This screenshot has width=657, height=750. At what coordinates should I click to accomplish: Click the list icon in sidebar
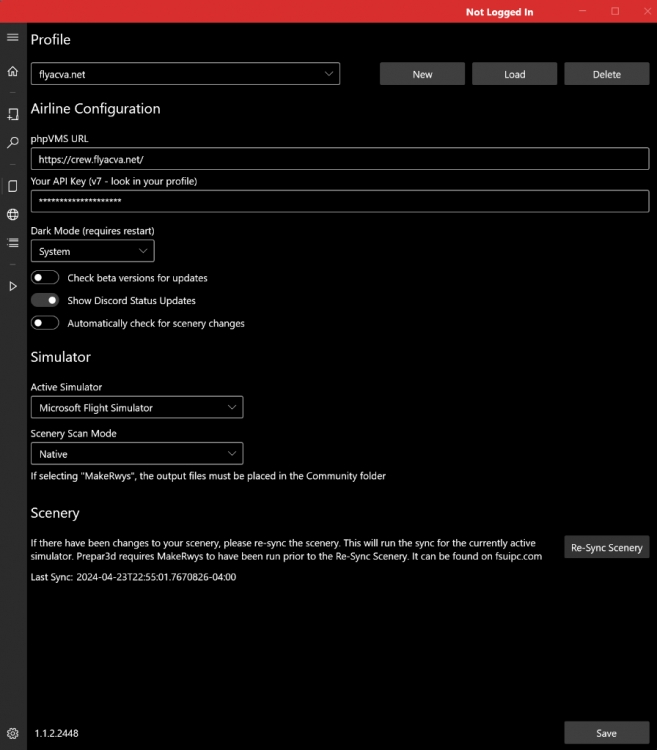[x=13, y=243]
